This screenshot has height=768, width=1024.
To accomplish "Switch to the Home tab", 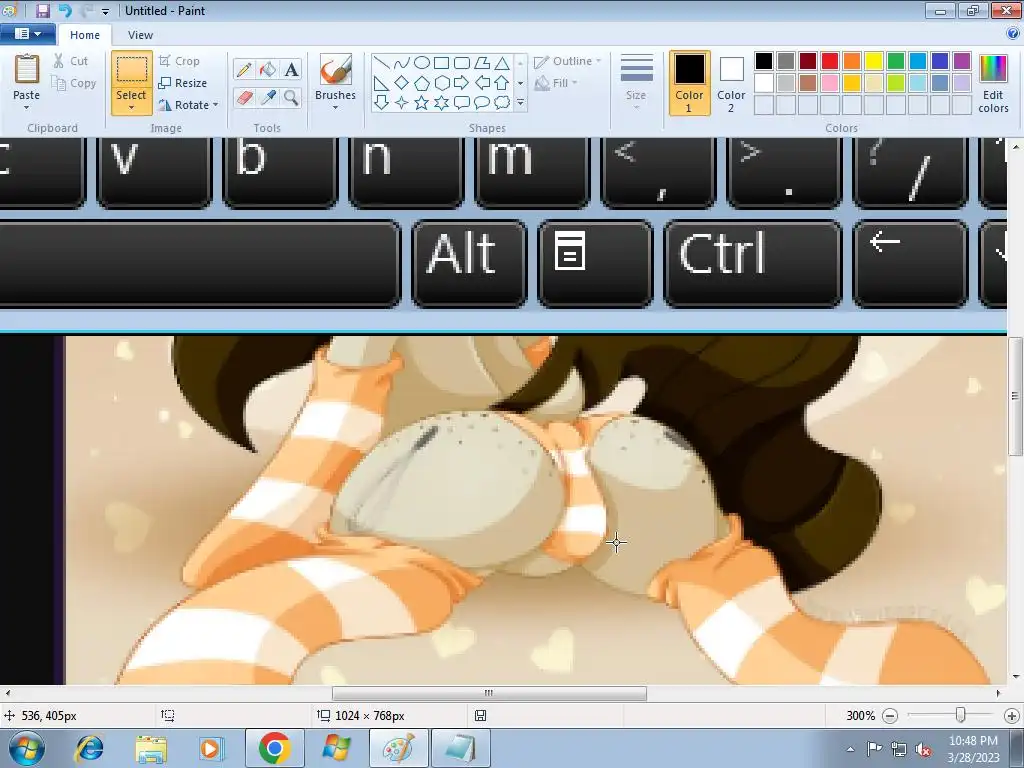I will coord(85,35).
